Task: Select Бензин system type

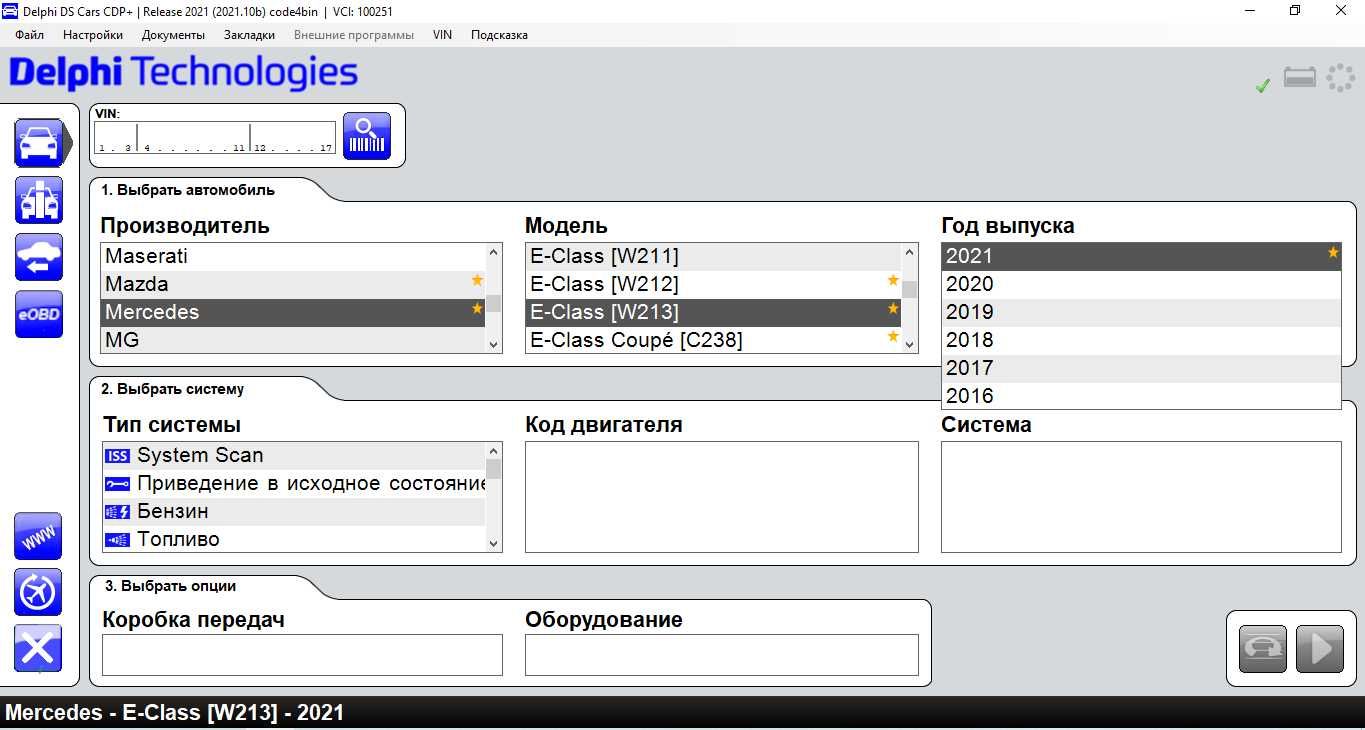Action: click(x=293, y=511)
